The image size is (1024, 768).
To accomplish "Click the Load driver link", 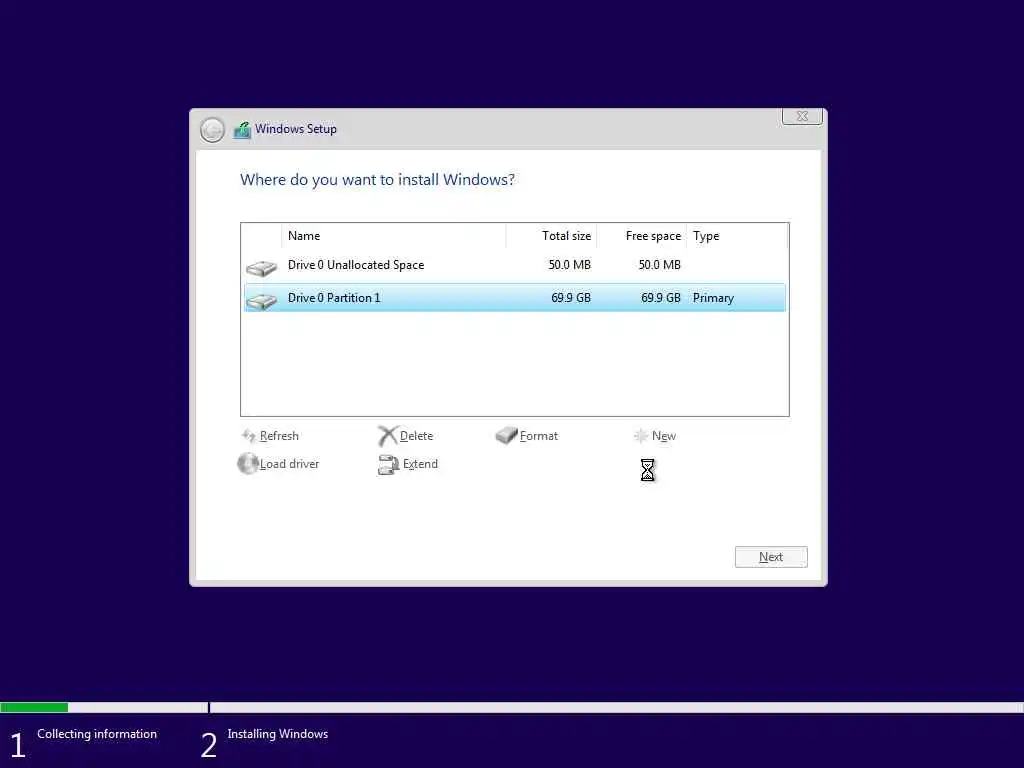I will point(289,464).
